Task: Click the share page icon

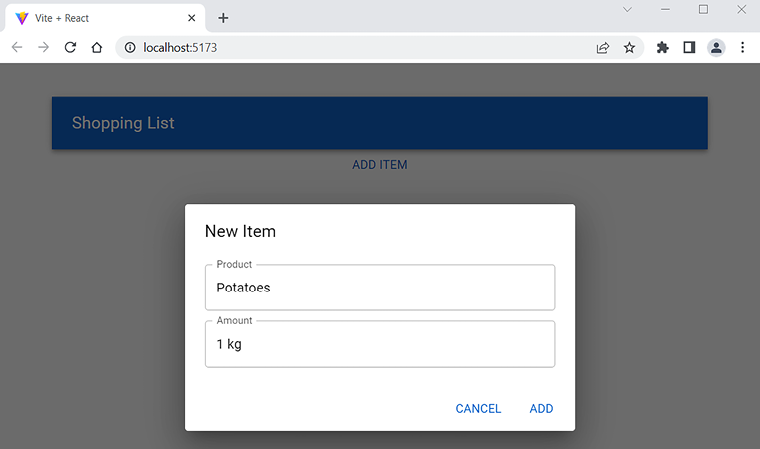Action: (x=603, y=47)
